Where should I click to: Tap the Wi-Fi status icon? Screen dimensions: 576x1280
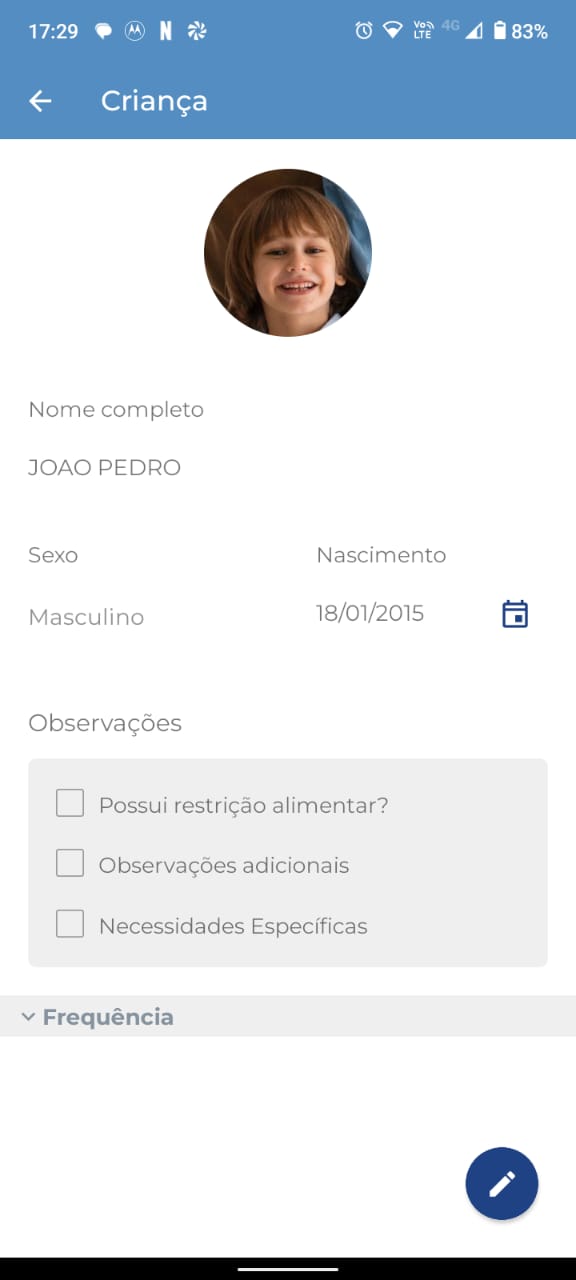tap(393, 31)
